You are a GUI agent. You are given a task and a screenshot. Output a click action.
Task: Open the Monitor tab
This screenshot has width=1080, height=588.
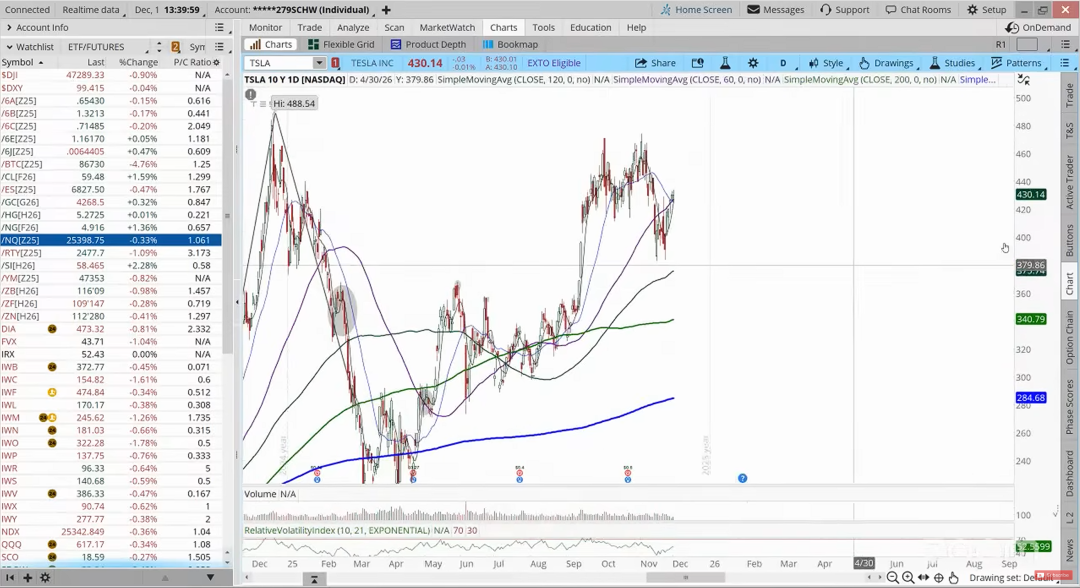pyautogui.click(x=265, y=28)
